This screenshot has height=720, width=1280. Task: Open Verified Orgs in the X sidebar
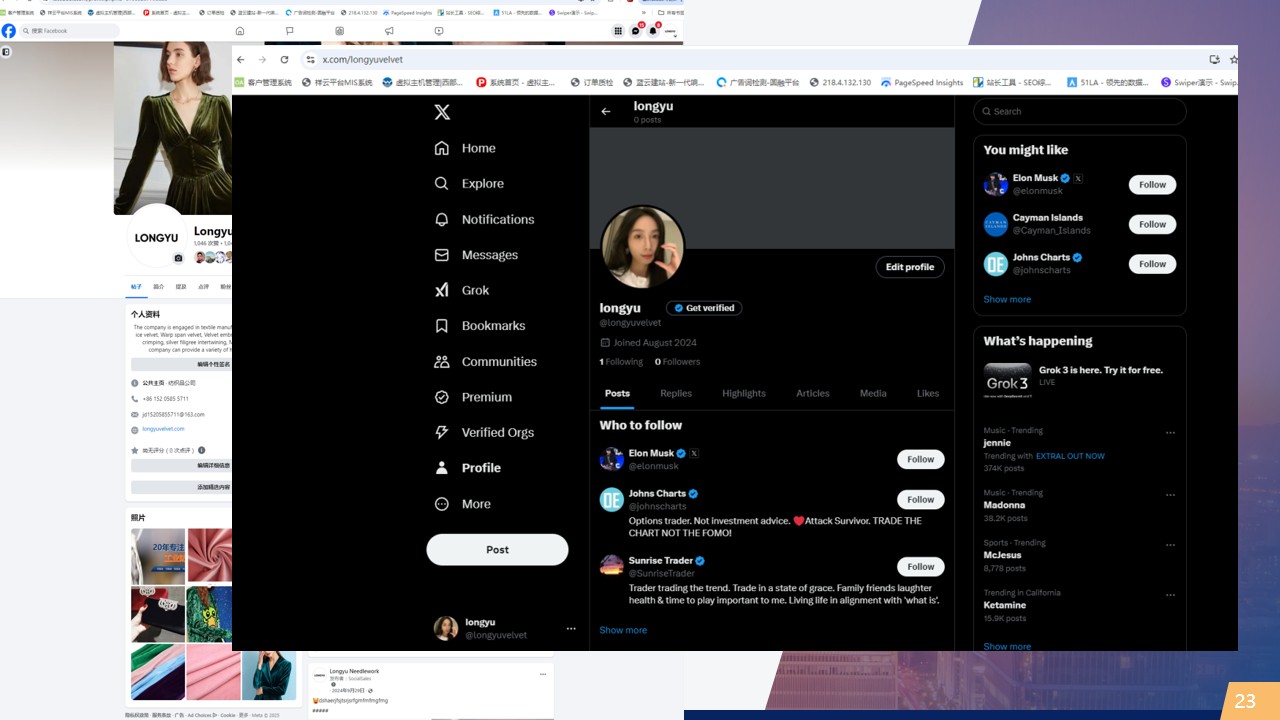(484, 433)
